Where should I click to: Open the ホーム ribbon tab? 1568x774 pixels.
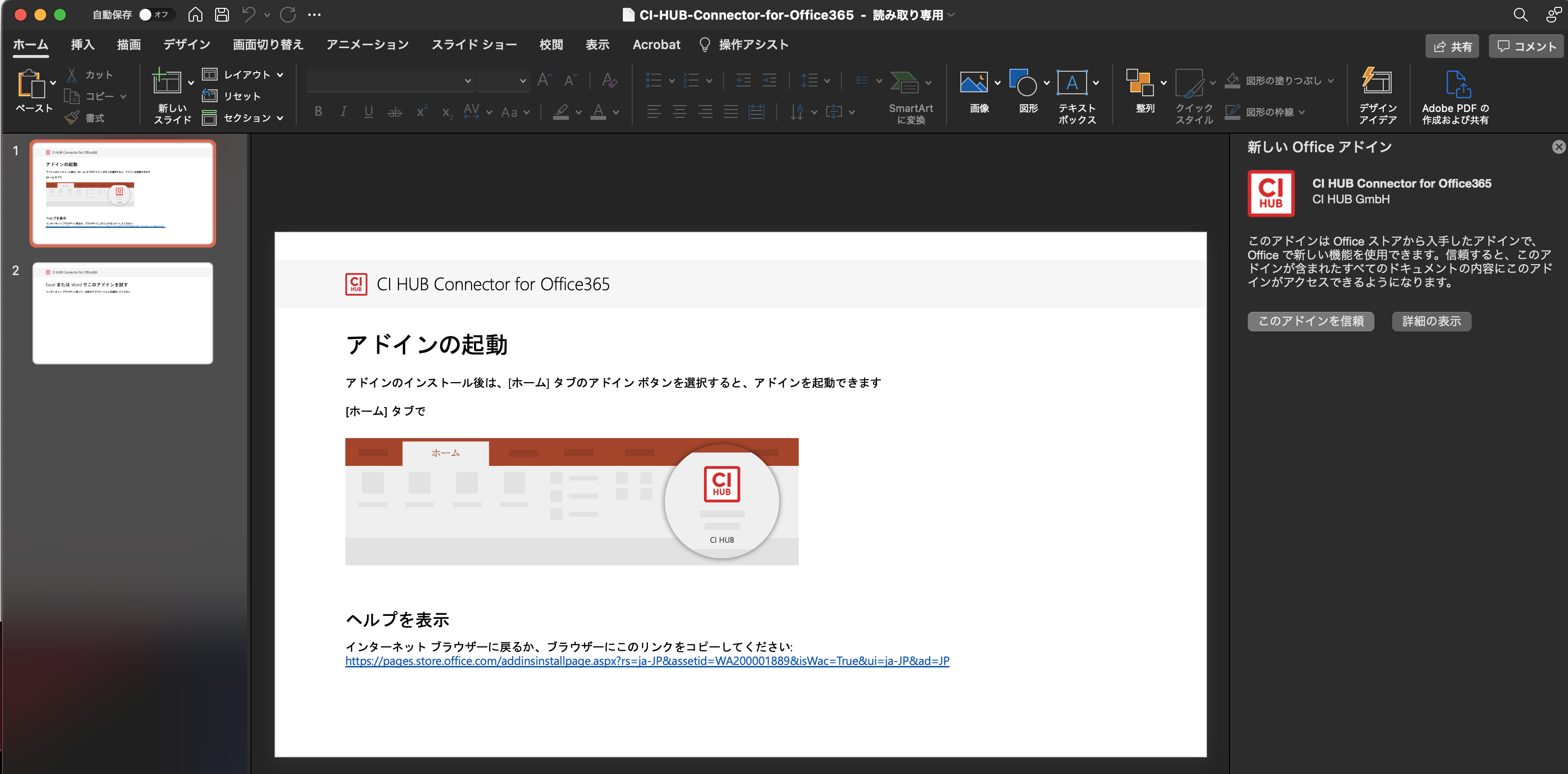click(30, 44)
